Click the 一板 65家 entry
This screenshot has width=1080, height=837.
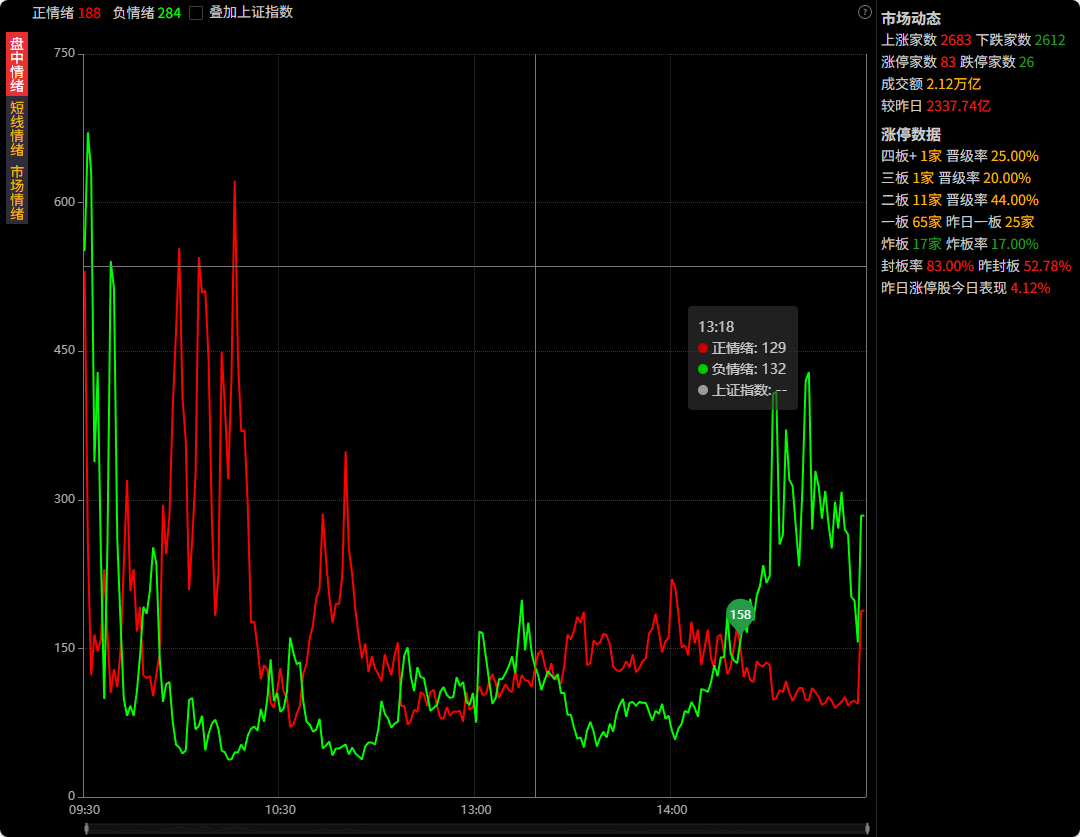pyautogui.click(x=911, y=222)
